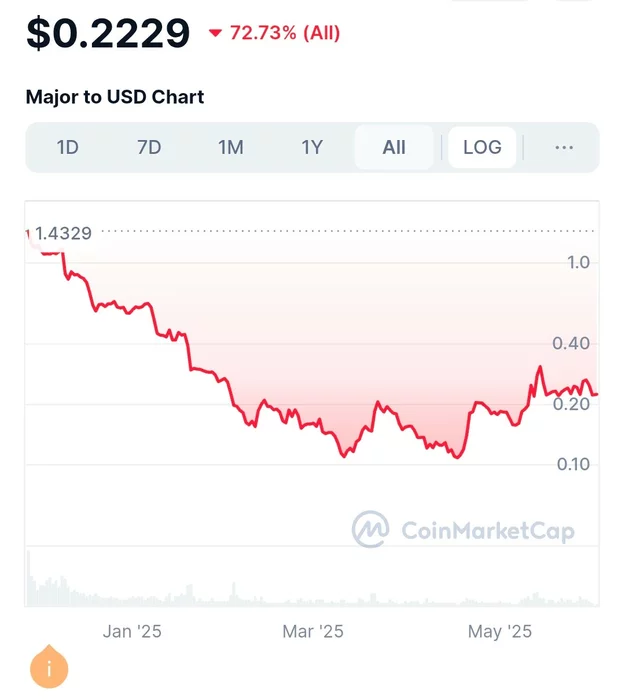Click the Major to USD Chart heading

[x=115, y=97]
